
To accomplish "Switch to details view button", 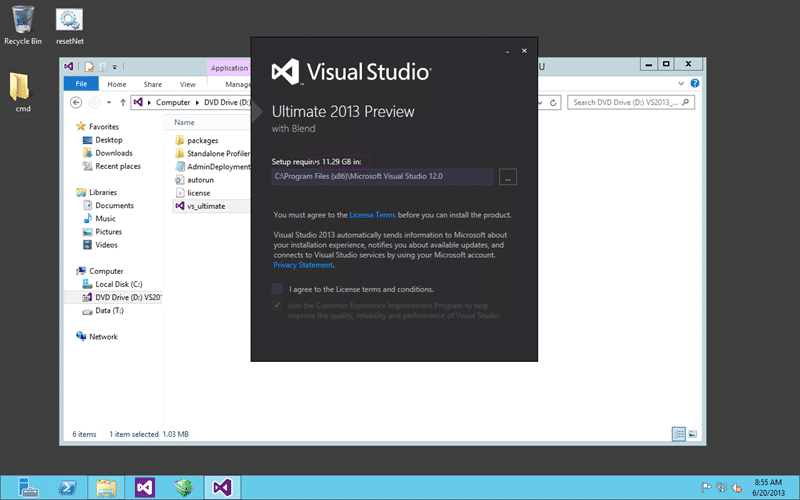I will click(679, 434).
